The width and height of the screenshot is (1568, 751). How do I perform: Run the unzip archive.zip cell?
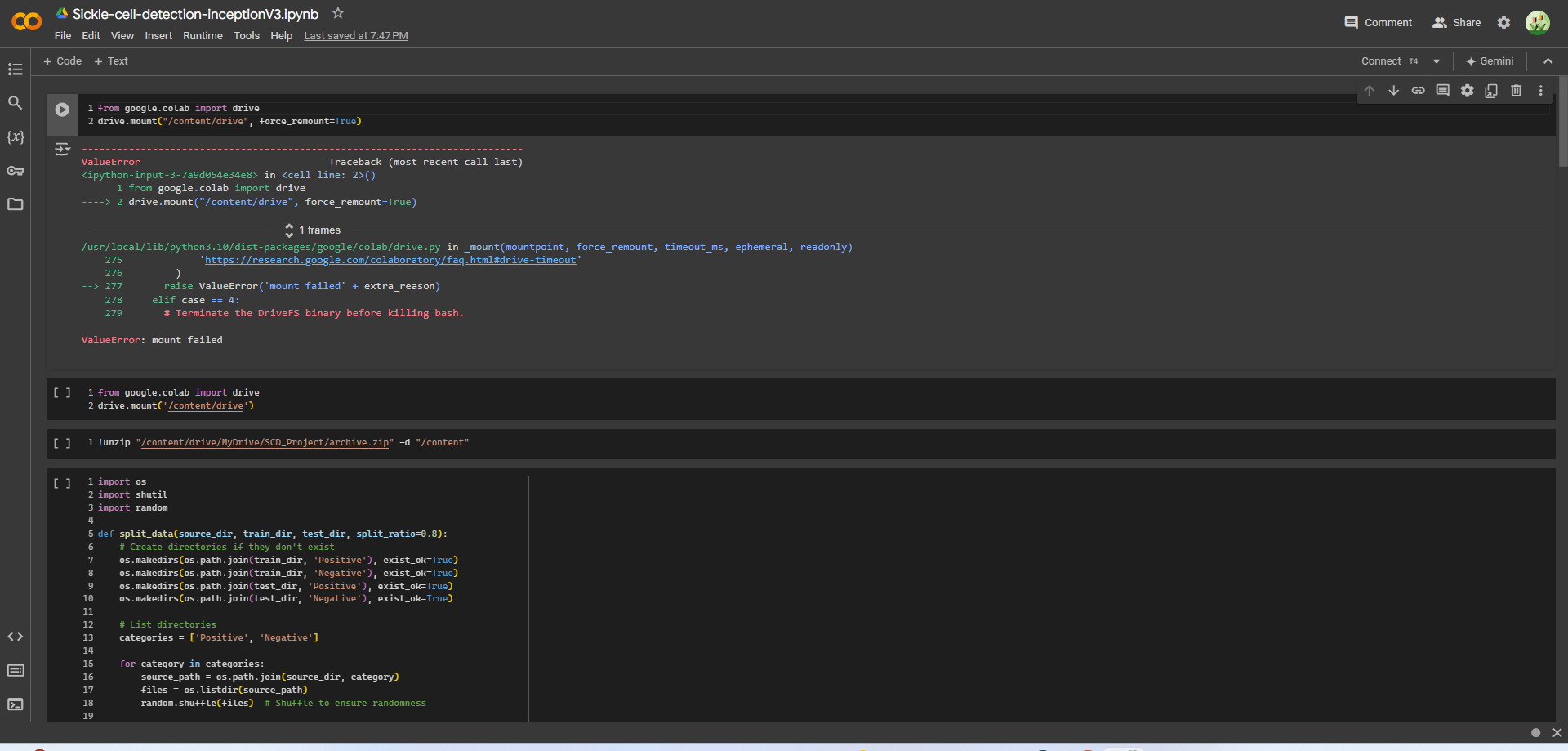(x=62, y=443)
